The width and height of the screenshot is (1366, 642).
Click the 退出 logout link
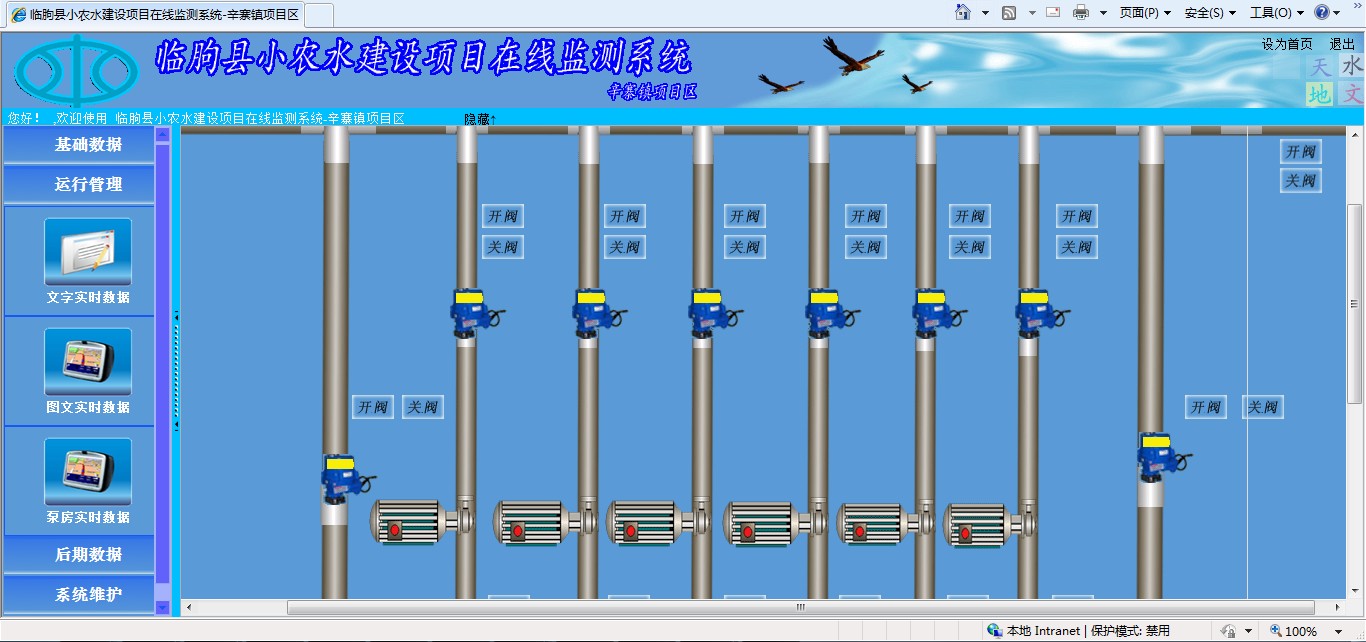click(x=1342, y=44)
